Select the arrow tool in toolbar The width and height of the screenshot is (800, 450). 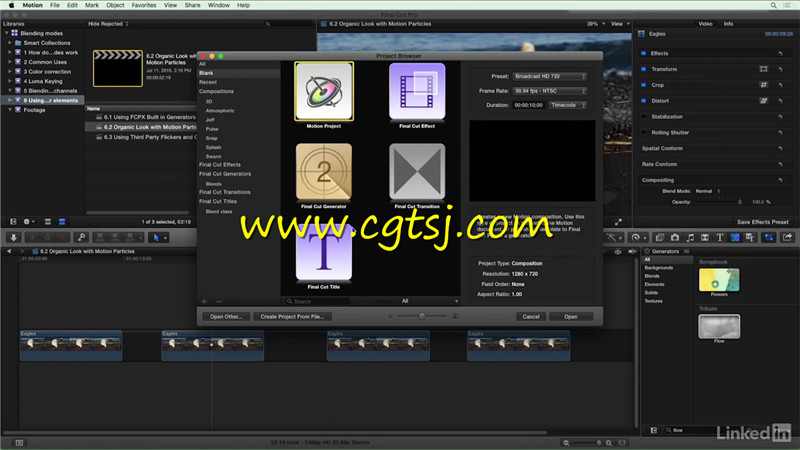[x=156, y=238]
